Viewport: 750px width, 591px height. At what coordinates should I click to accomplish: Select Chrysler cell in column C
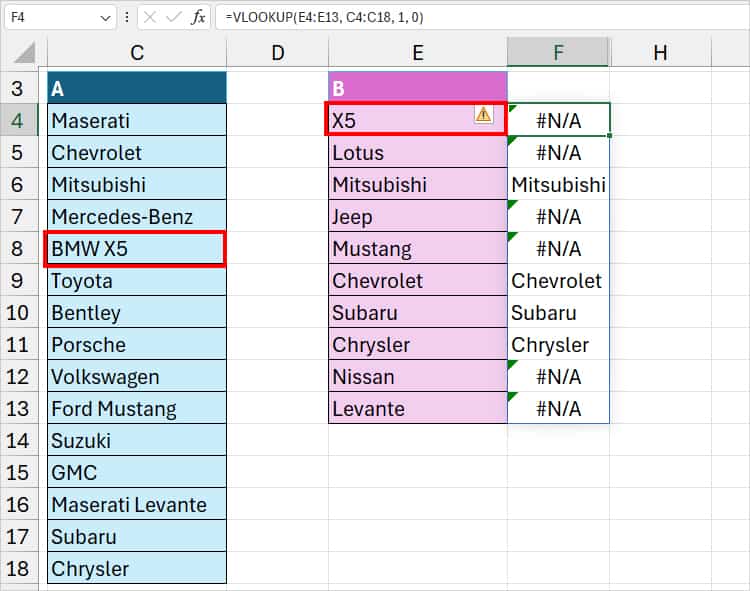click(137, 569)
